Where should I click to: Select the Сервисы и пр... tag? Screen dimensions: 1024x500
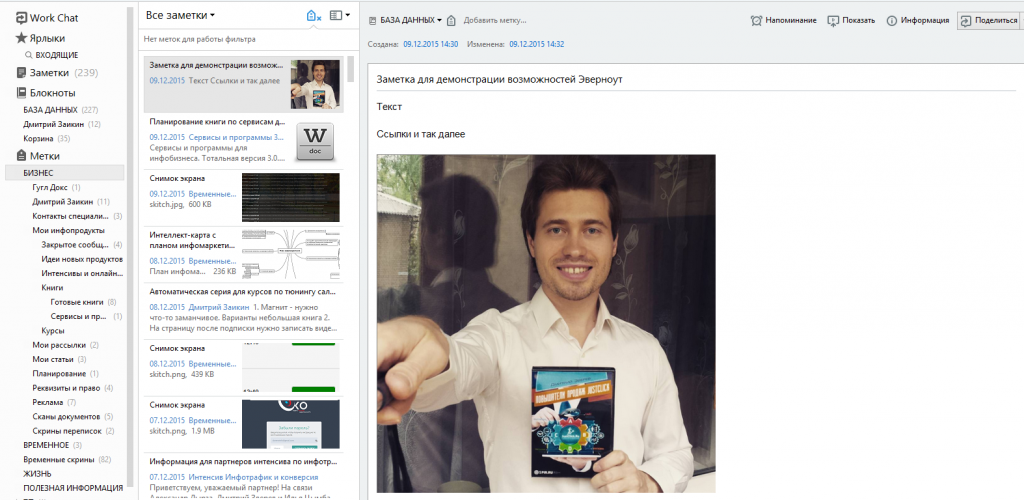(86, 316)
